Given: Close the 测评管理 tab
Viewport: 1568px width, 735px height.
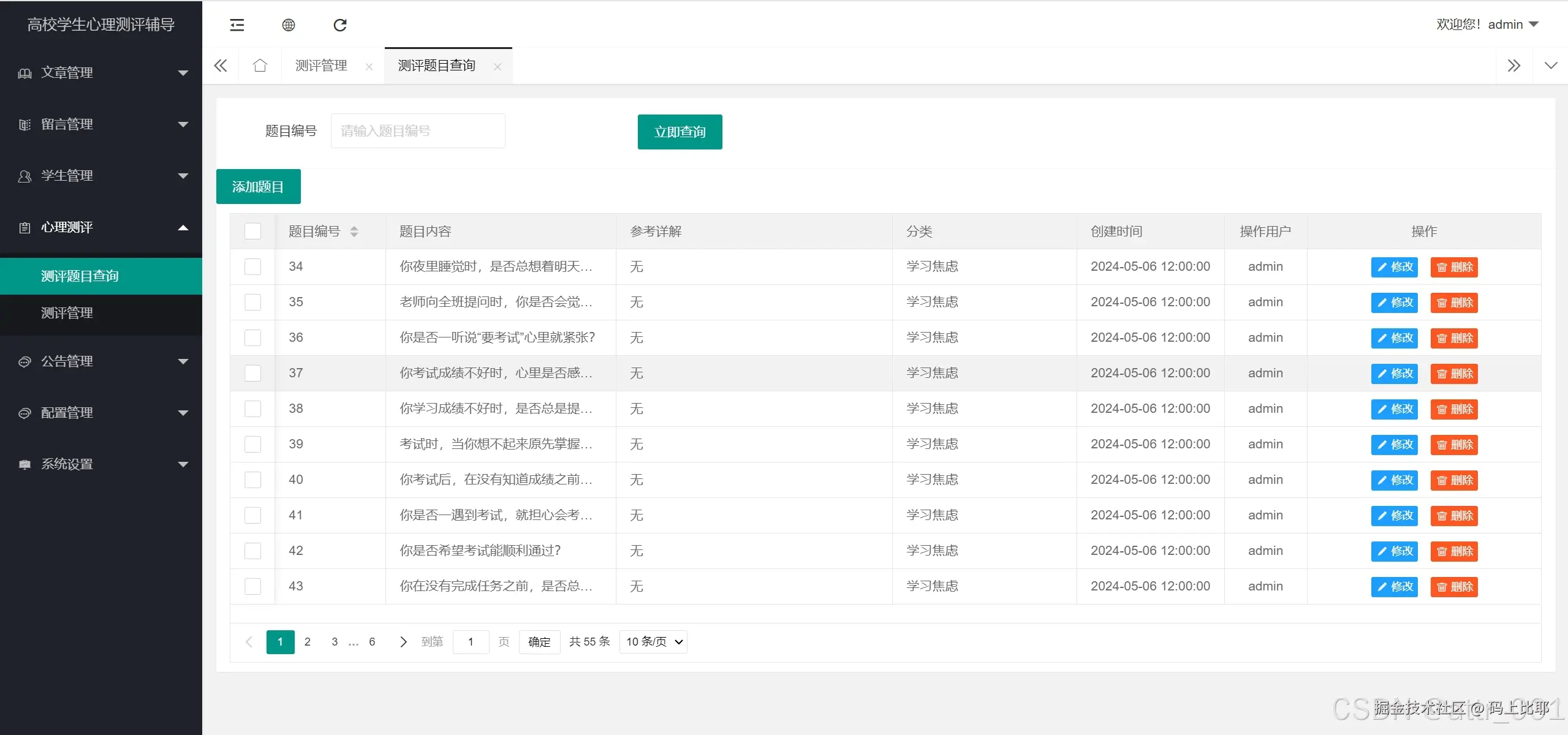Looking at the screenshot, I should tap(369, 67).
